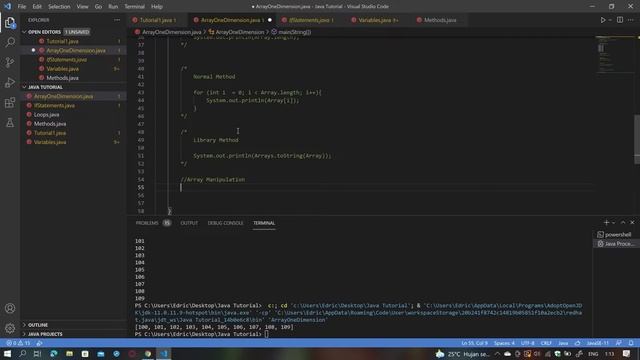
Task: Open Task View on the taskbar
Action: [37, 353]
